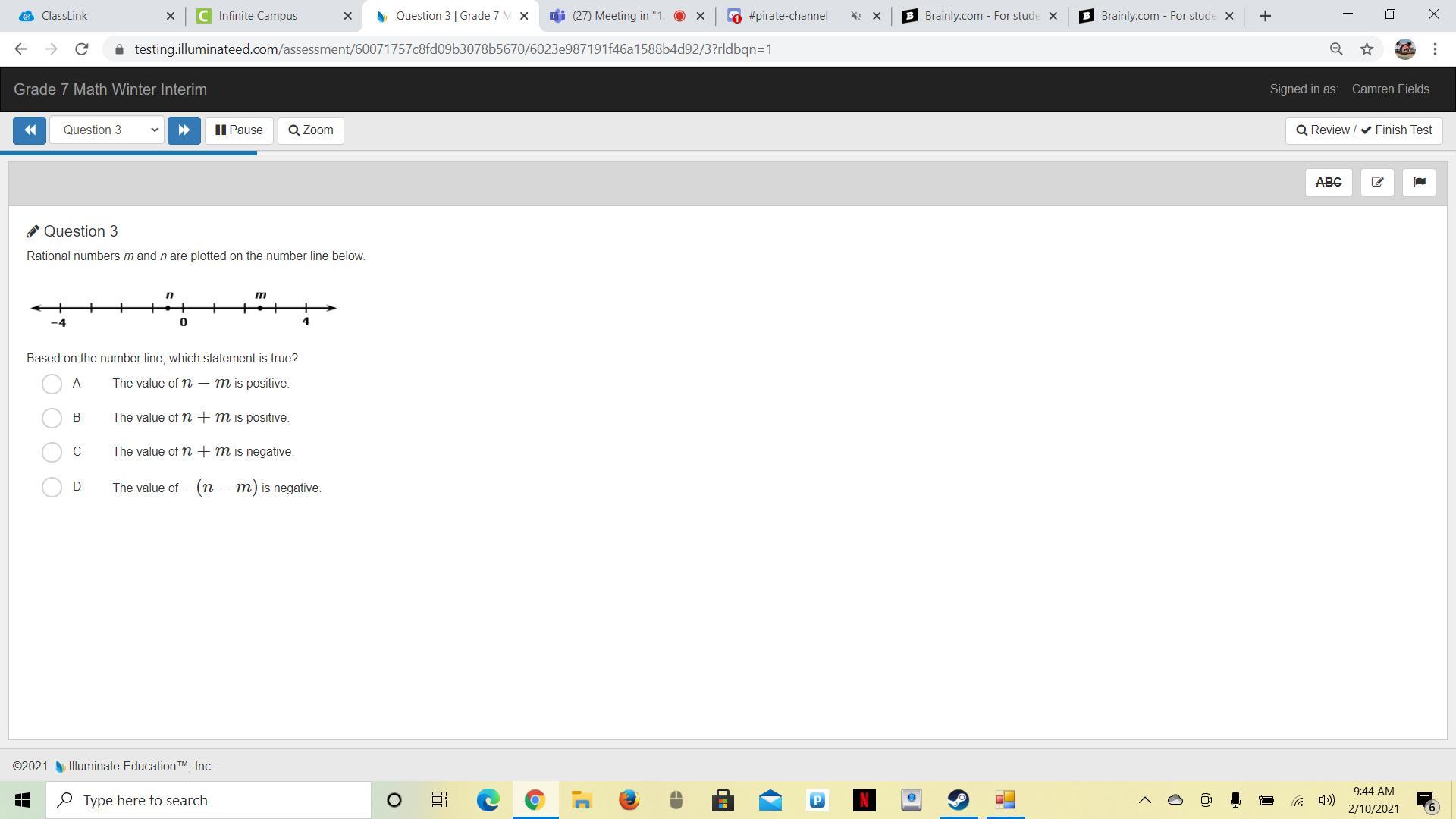This screenshot has width=1456, height=819.
Task: Click Review / Finish Test button
Action: click(1363, 130)
